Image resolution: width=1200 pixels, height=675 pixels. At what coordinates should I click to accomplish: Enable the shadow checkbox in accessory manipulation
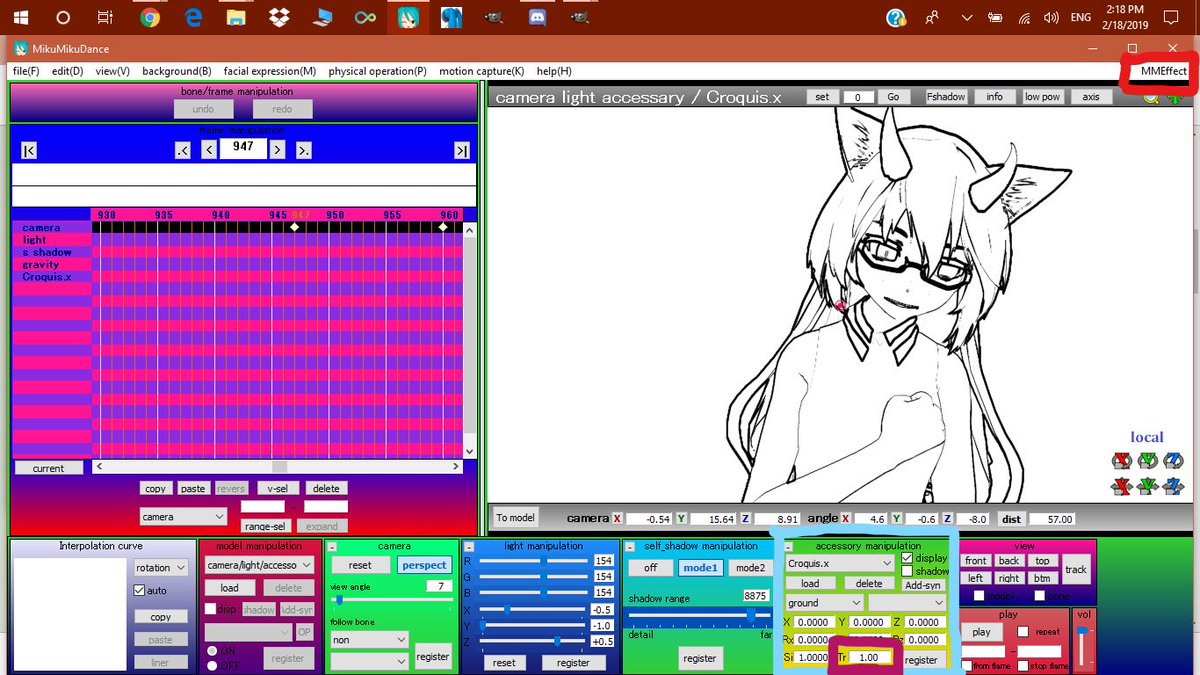coord(907,571)
